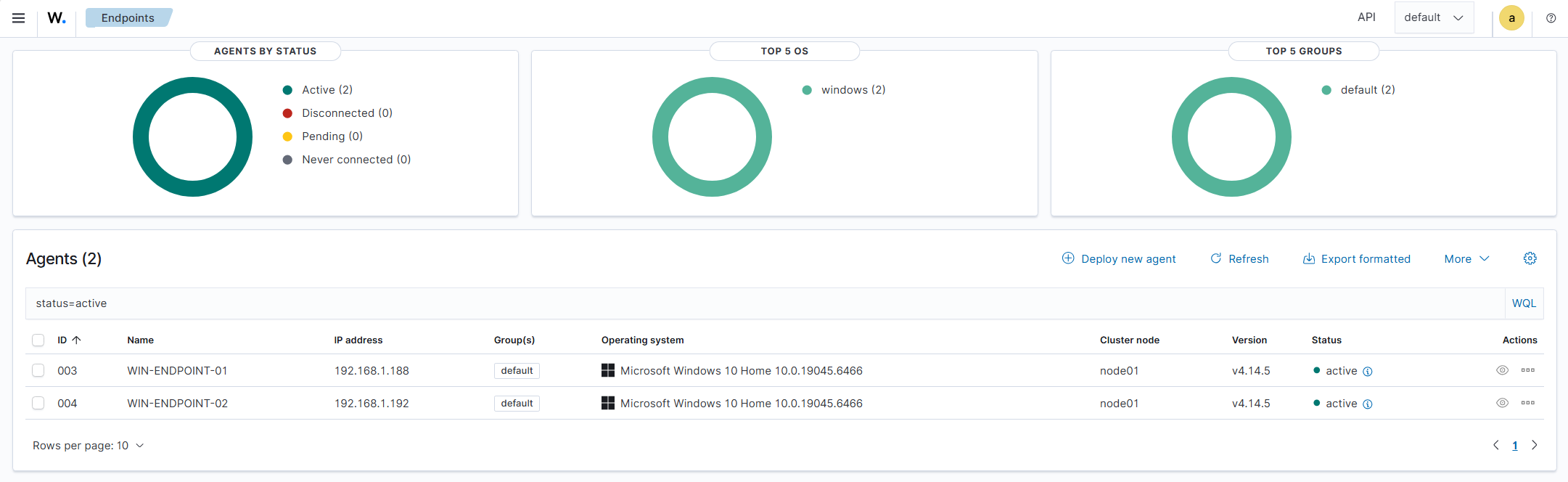Focus the status=active search bar

[x=765, y=303]
